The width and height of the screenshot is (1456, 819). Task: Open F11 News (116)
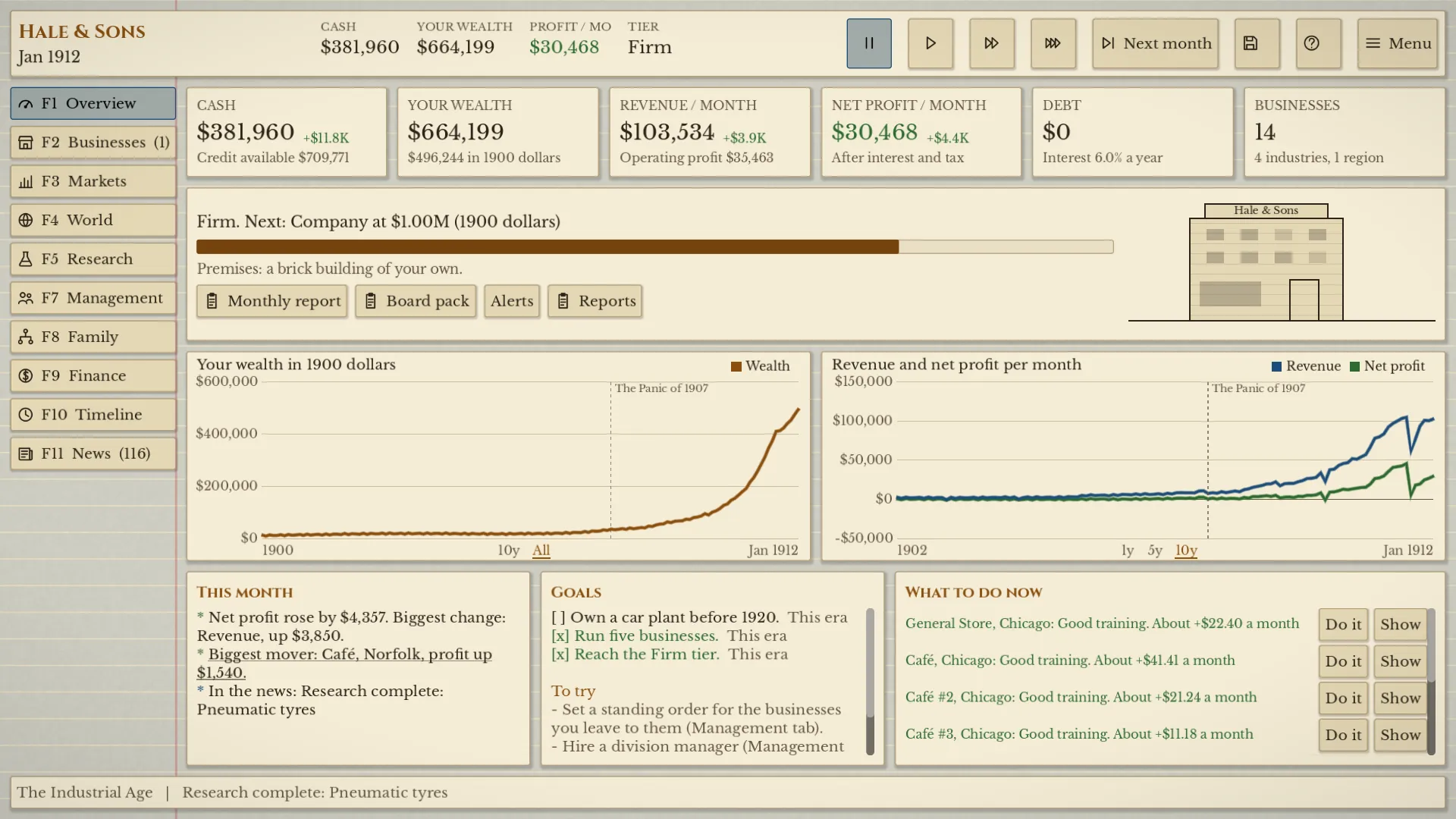pos(93,453)
